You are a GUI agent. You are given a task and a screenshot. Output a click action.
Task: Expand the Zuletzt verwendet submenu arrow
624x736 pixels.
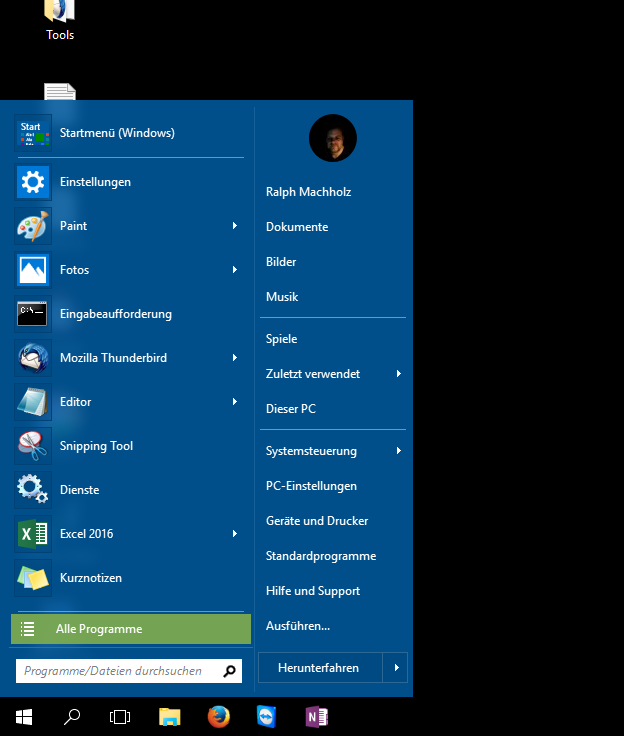click(399, 374)
